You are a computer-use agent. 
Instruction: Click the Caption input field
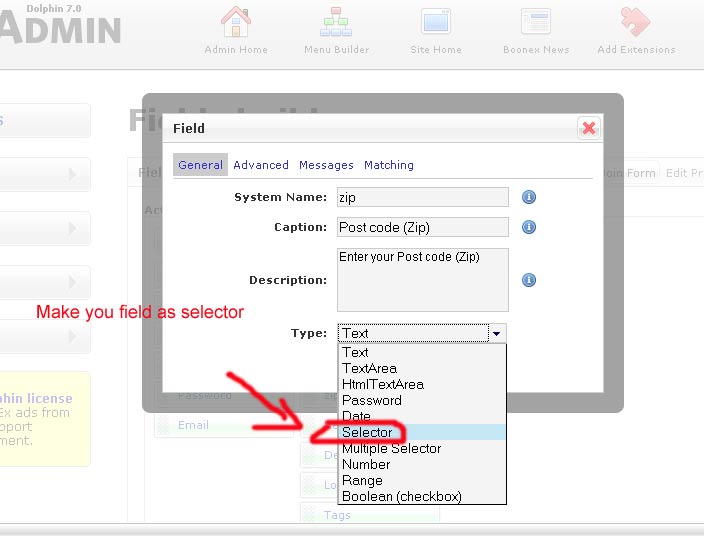click(423, 227)
